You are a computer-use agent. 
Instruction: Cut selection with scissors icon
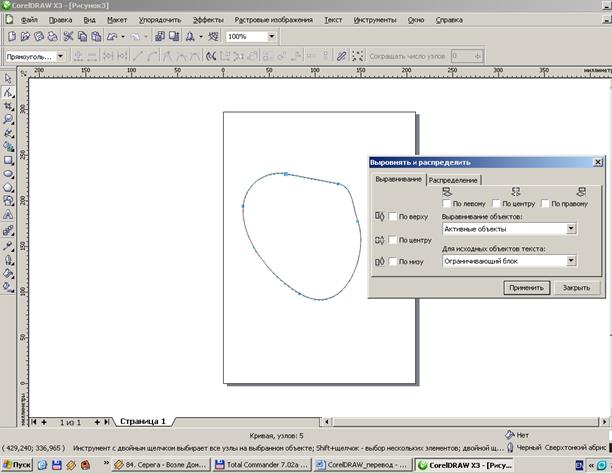(x=68, y=36)
